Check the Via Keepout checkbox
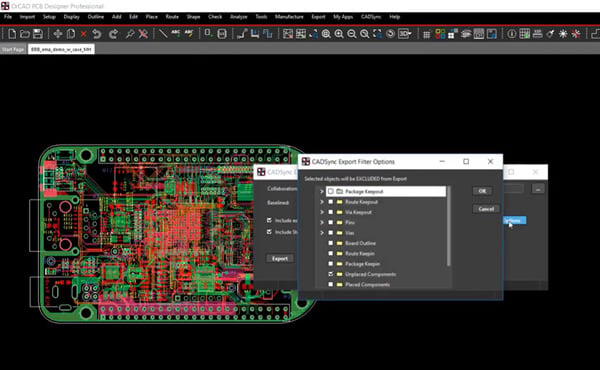 pos(331,212)
